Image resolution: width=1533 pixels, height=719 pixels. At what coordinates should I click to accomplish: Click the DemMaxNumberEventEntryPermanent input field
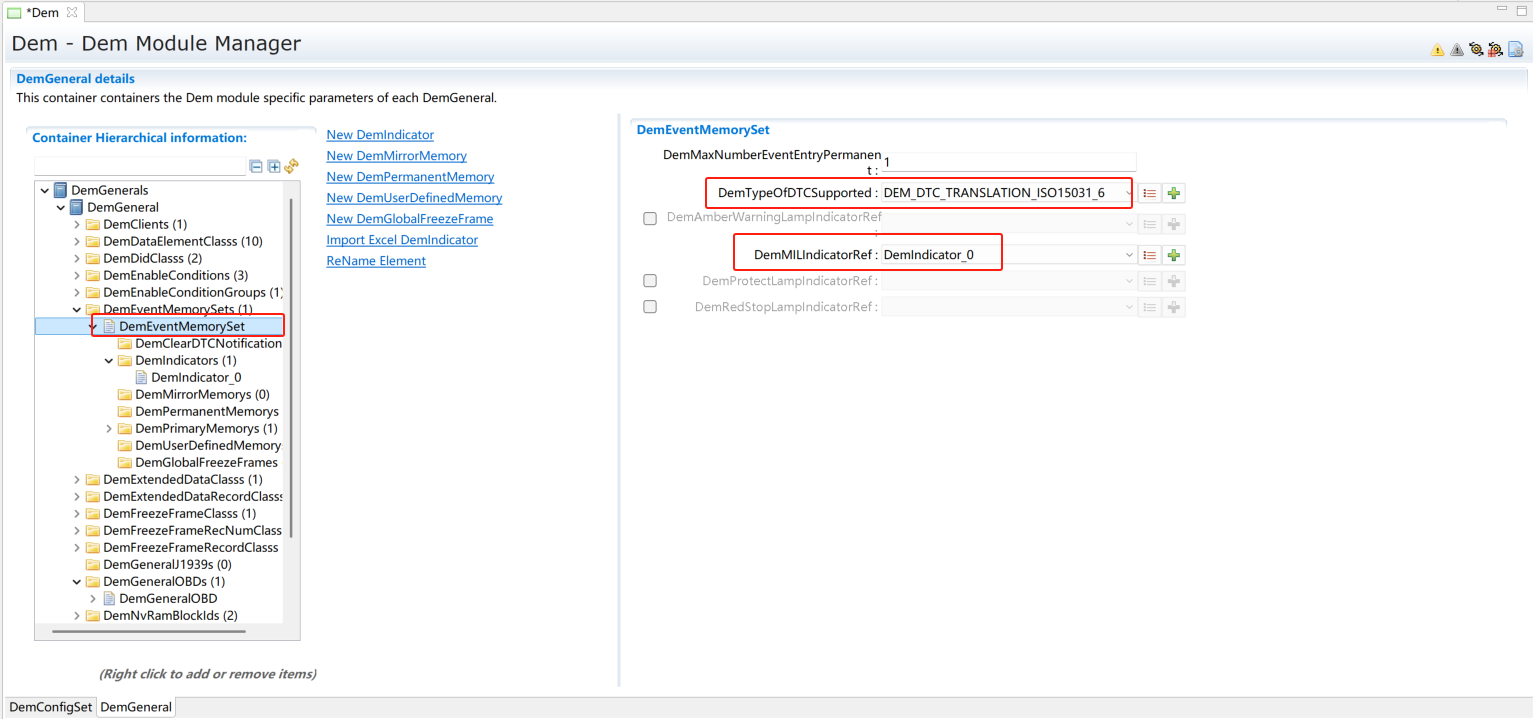point(1008,162)
